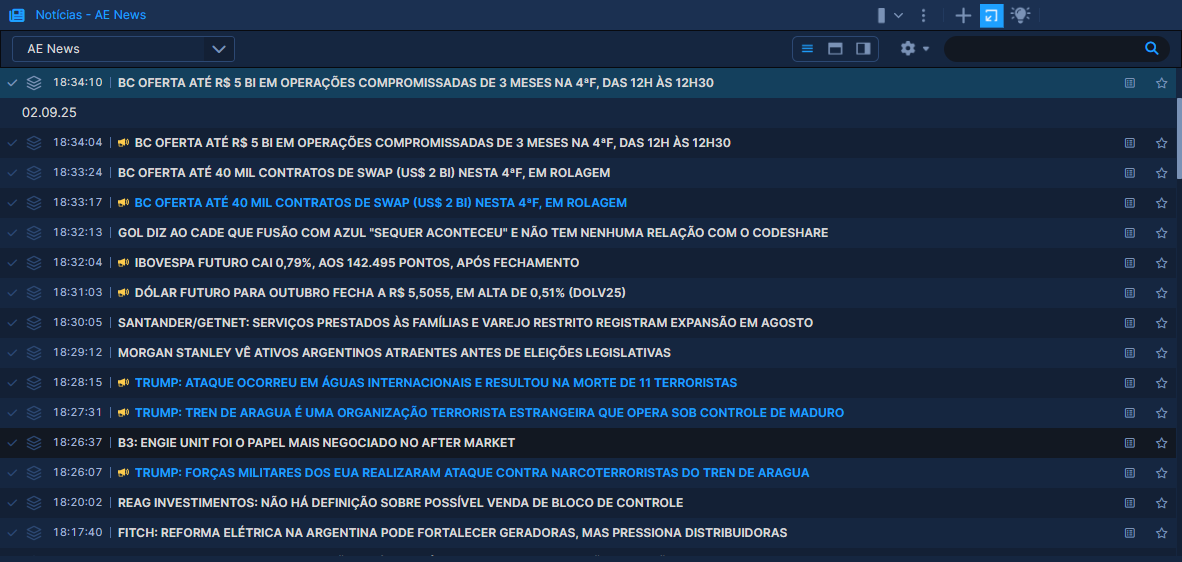Star the IBOVESPA FUTURO CAI headline

[x=1162, y=263]
